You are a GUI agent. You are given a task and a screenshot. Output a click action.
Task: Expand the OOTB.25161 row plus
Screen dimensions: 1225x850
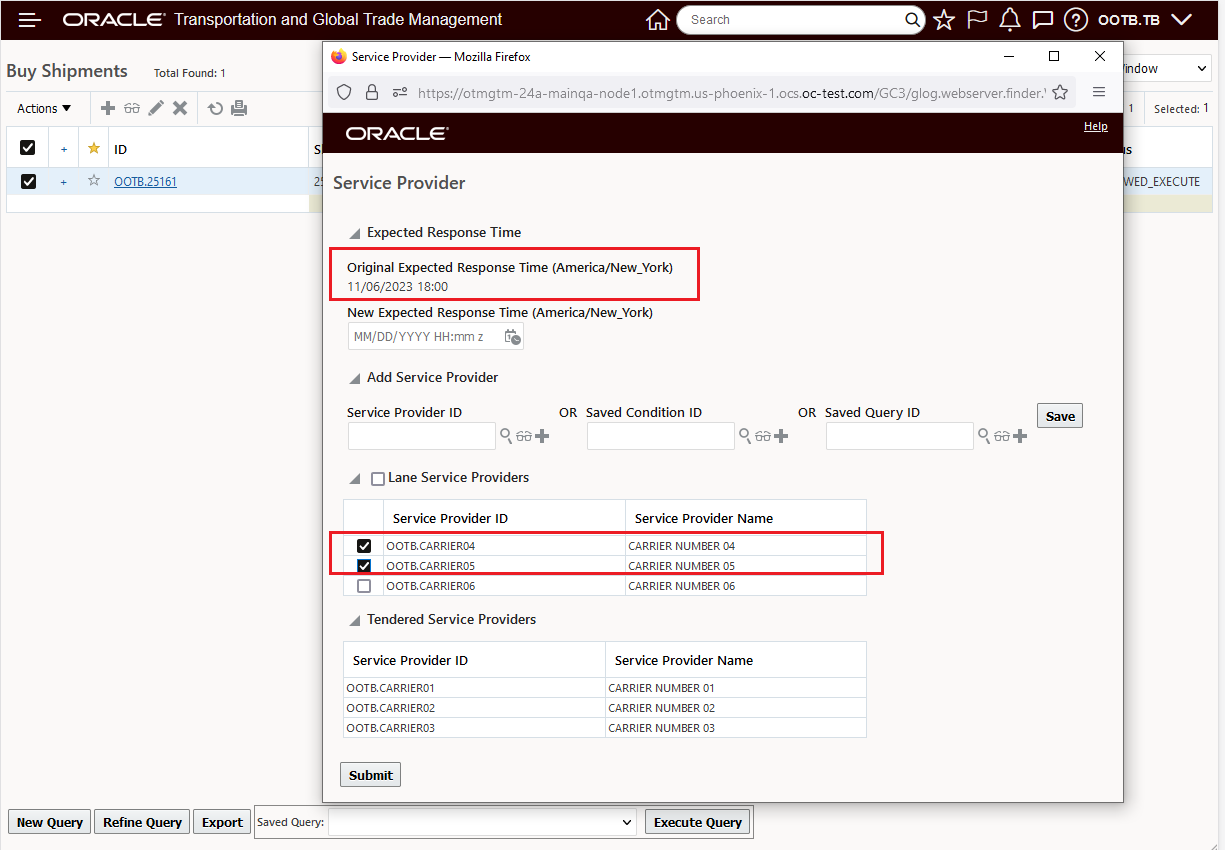tap(64, 182)
